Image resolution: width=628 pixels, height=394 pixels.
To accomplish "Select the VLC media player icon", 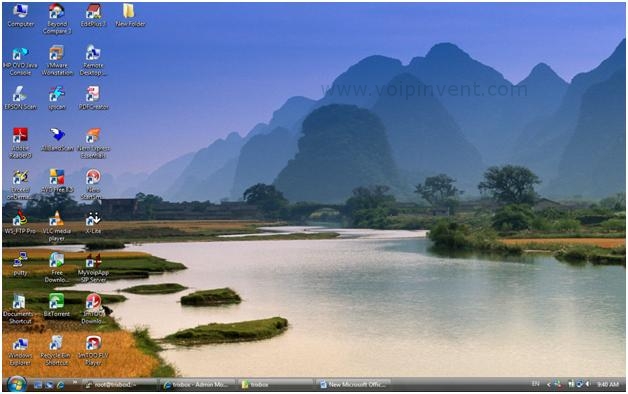I will (56, 226).
